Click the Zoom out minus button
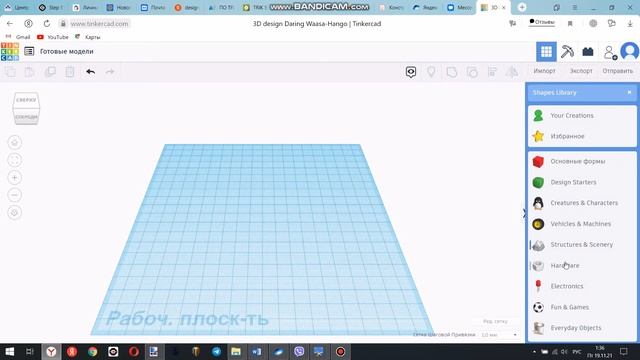This screenshot has width=640, height=360. click(15, 195)
